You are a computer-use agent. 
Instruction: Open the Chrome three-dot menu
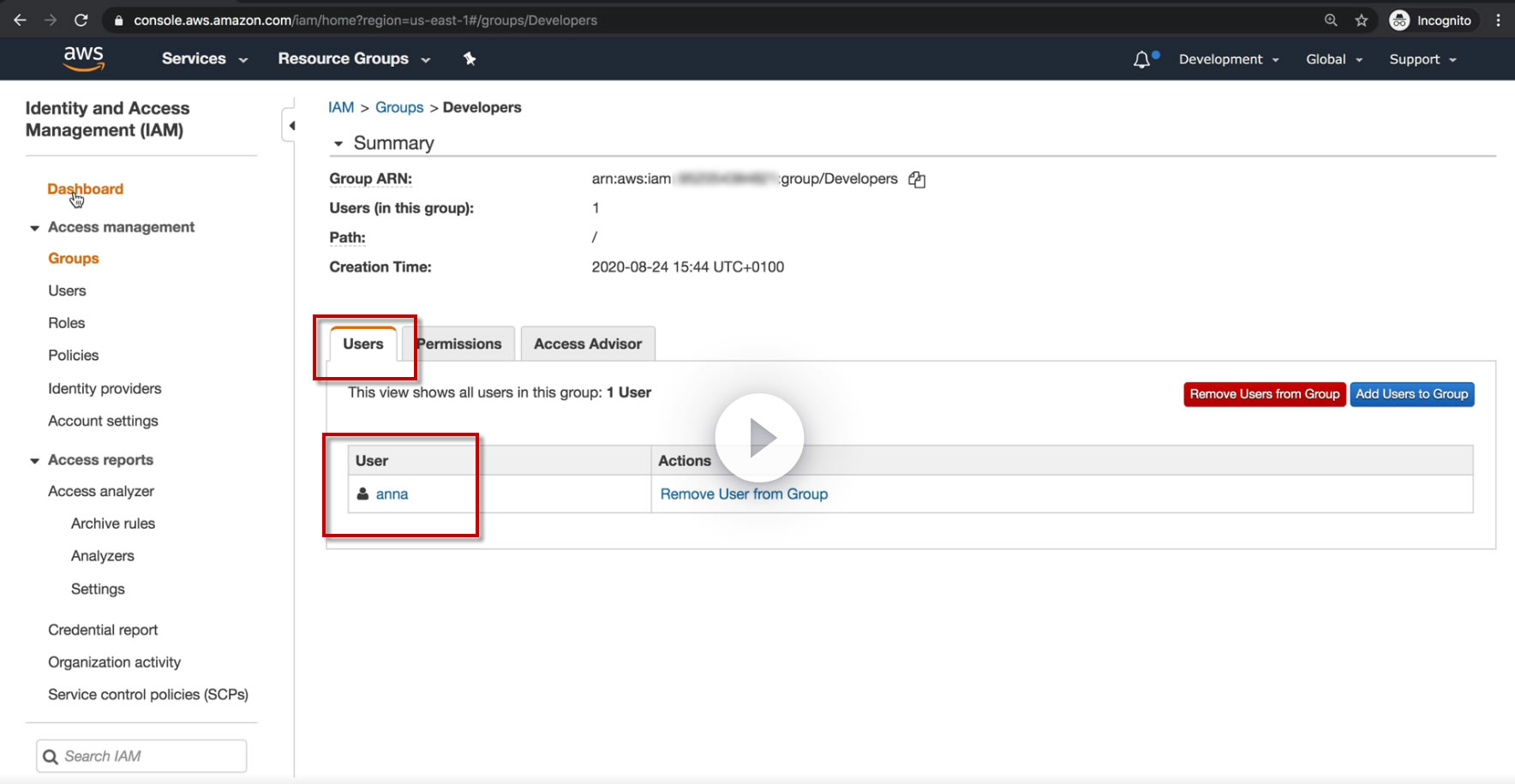point(1498,20)
